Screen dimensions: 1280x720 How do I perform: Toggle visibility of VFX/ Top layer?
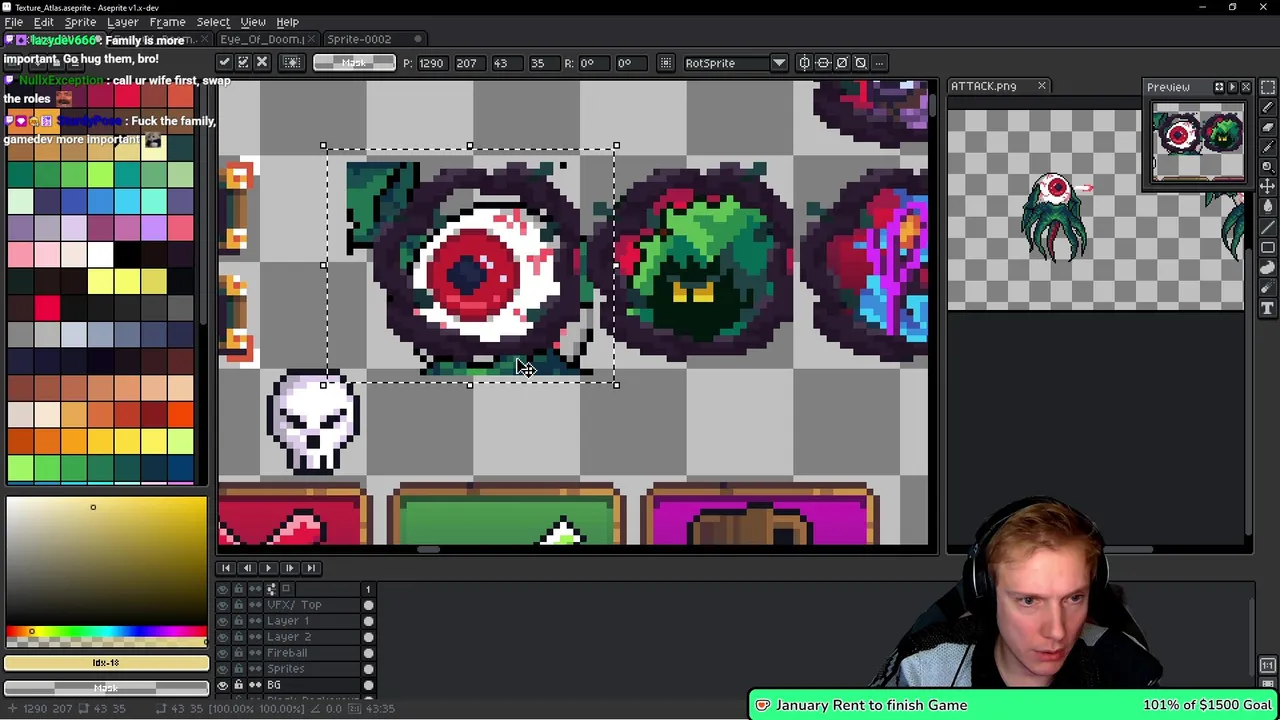tap(223, 605)
